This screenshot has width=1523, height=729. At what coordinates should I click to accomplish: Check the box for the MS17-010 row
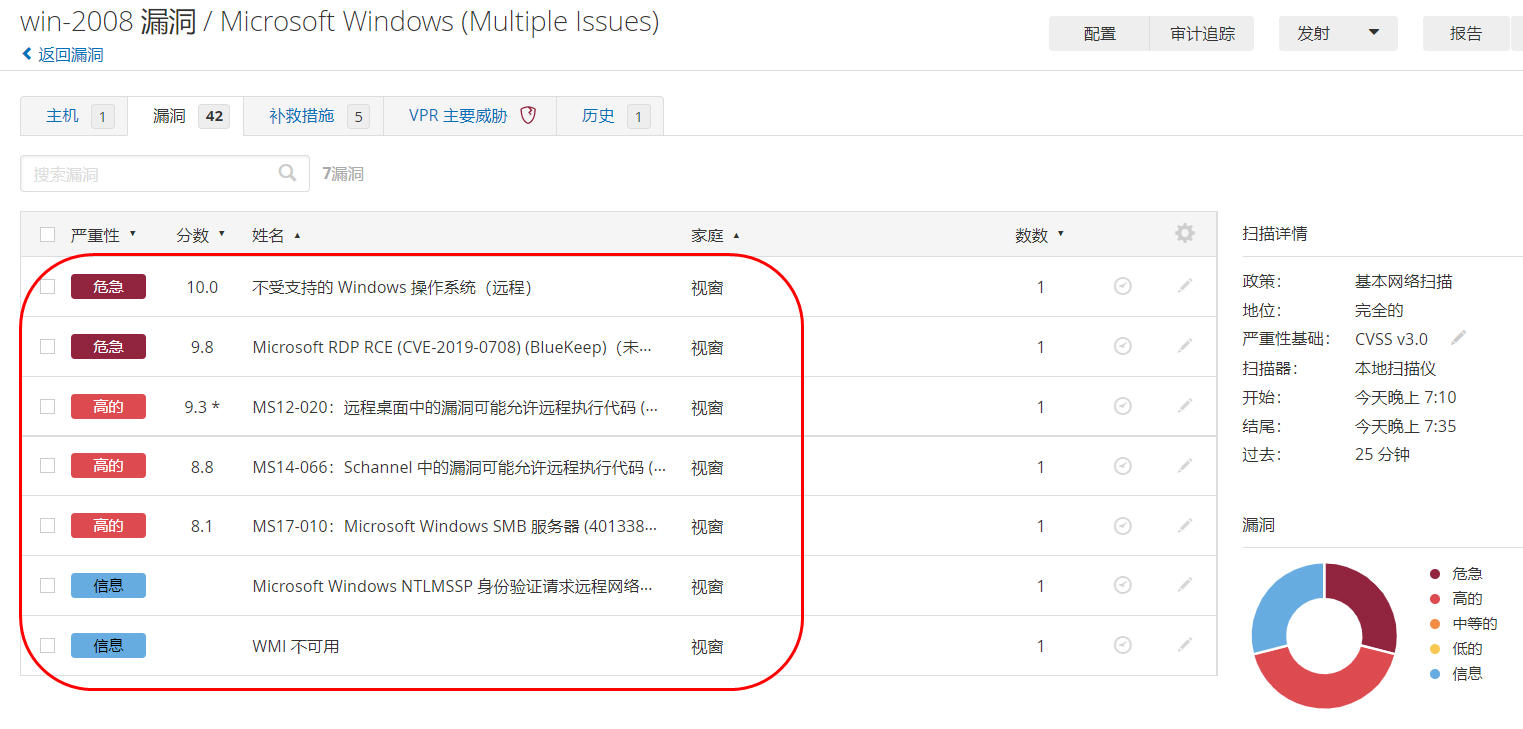coord(47,525)
